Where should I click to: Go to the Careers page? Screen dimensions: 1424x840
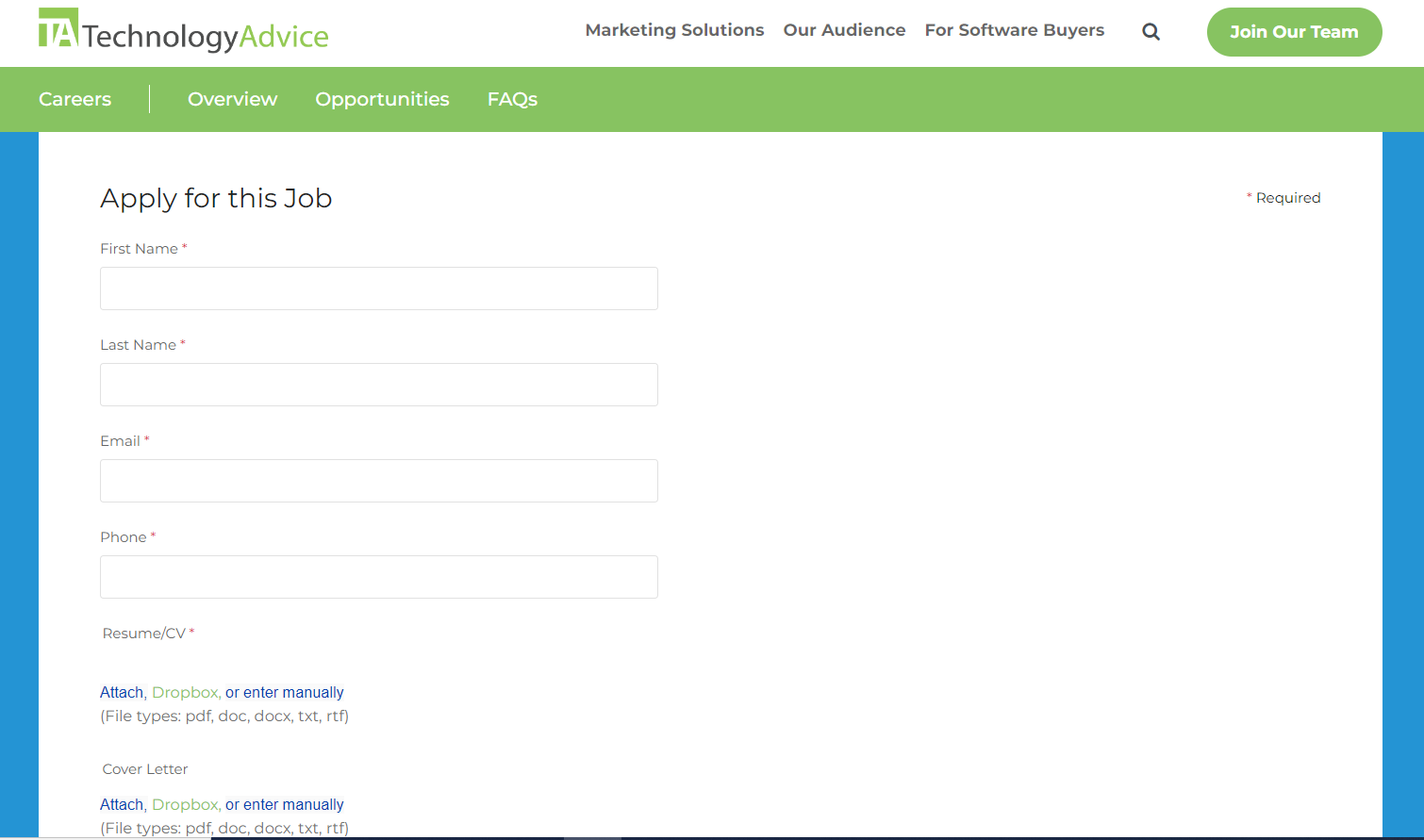point(74,99)
